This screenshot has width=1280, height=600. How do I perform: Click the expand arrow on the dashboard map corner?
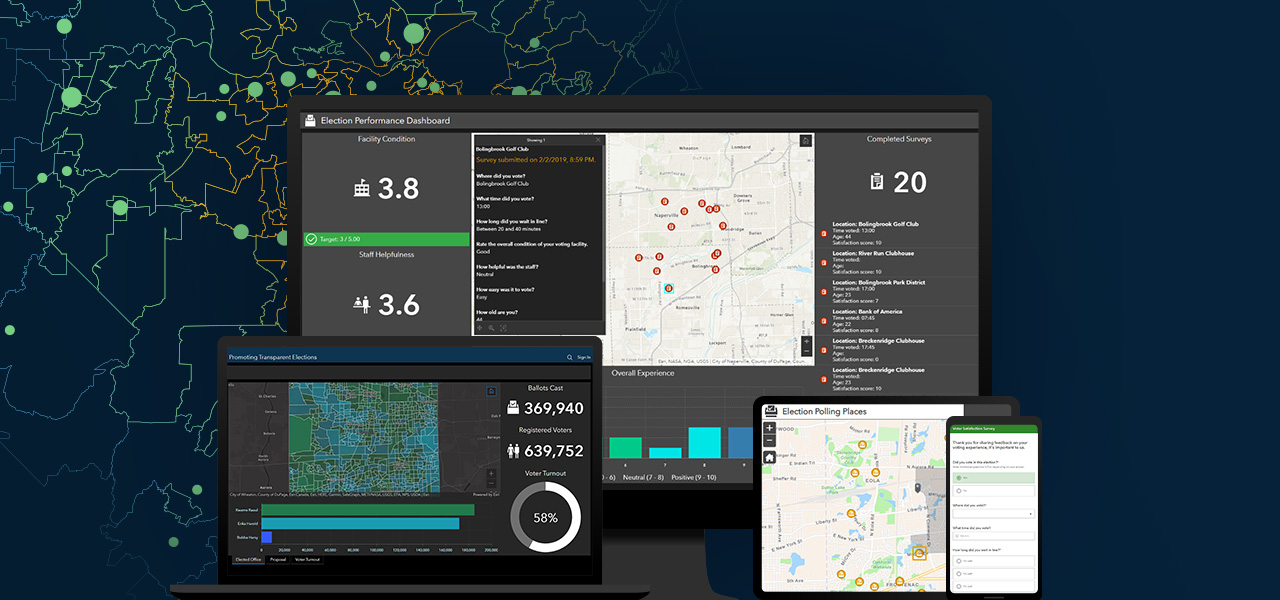[x=805, y=139]
